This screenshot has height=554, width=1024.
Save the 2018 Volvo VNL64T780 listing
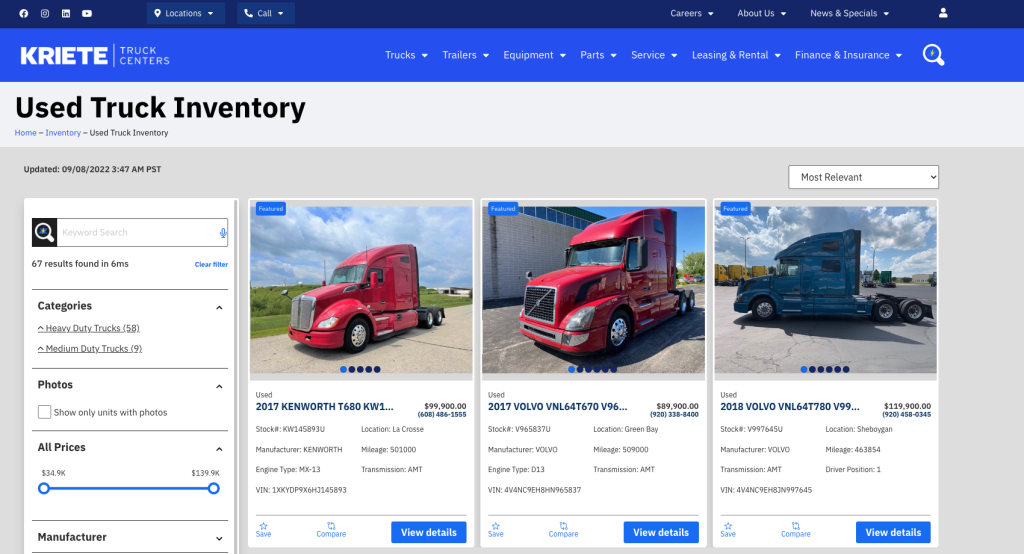coord(728,529)
